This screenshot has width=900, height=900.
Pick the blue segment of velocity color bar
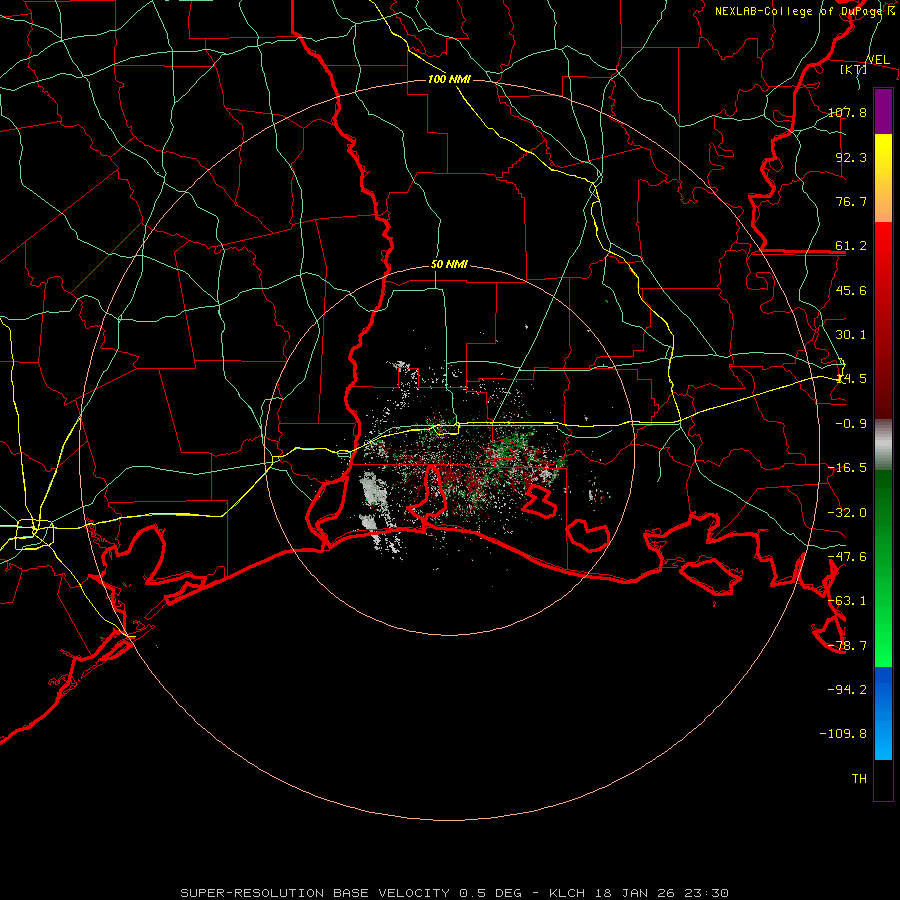coord(883,713)
